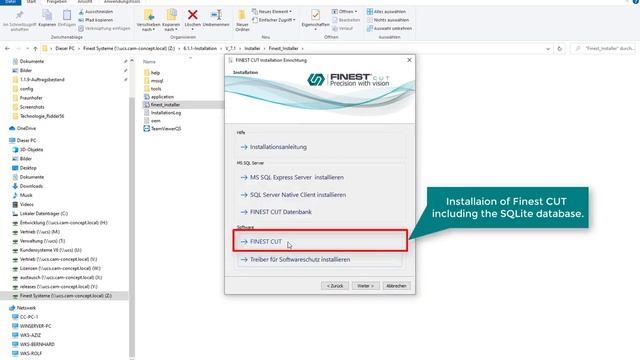Select the oem file

[152, 121]
